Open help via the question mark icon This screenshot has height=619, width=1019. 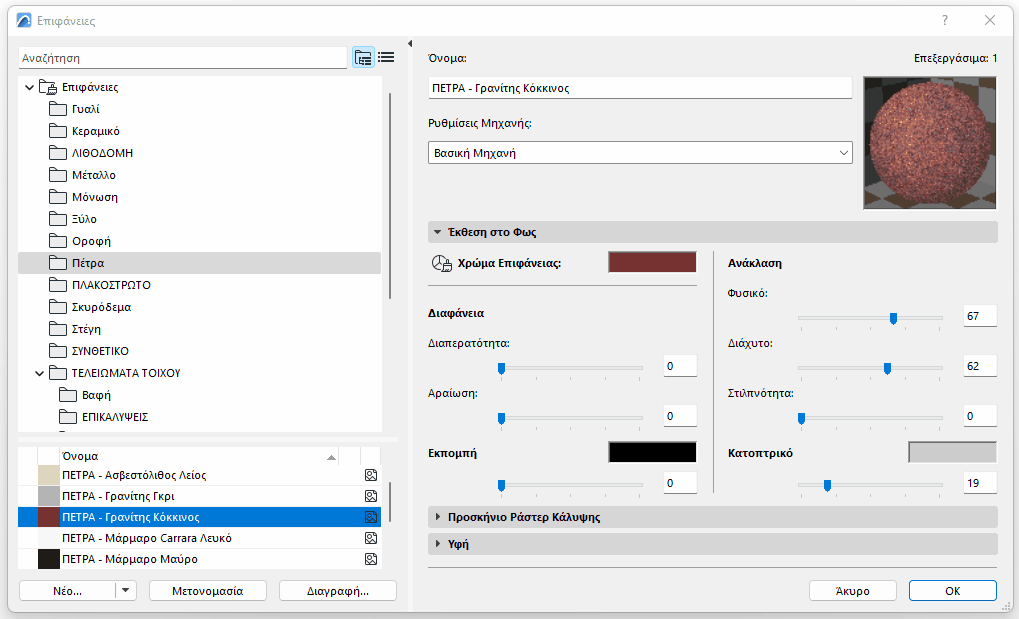pos(946,20)
